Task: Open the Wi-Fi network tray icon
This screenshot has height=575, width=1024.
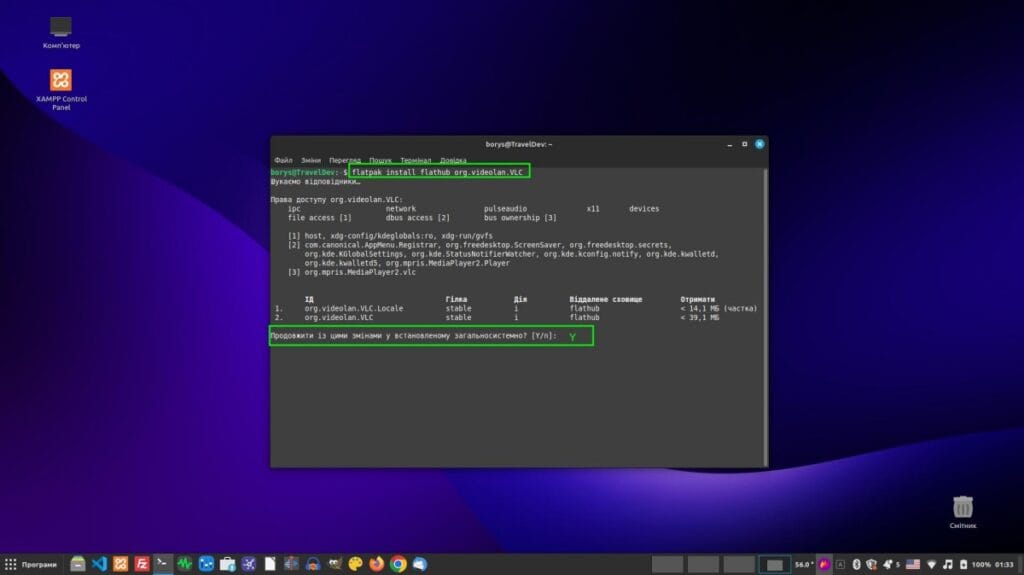Action: pyautogui.click(x=932, y=564)
